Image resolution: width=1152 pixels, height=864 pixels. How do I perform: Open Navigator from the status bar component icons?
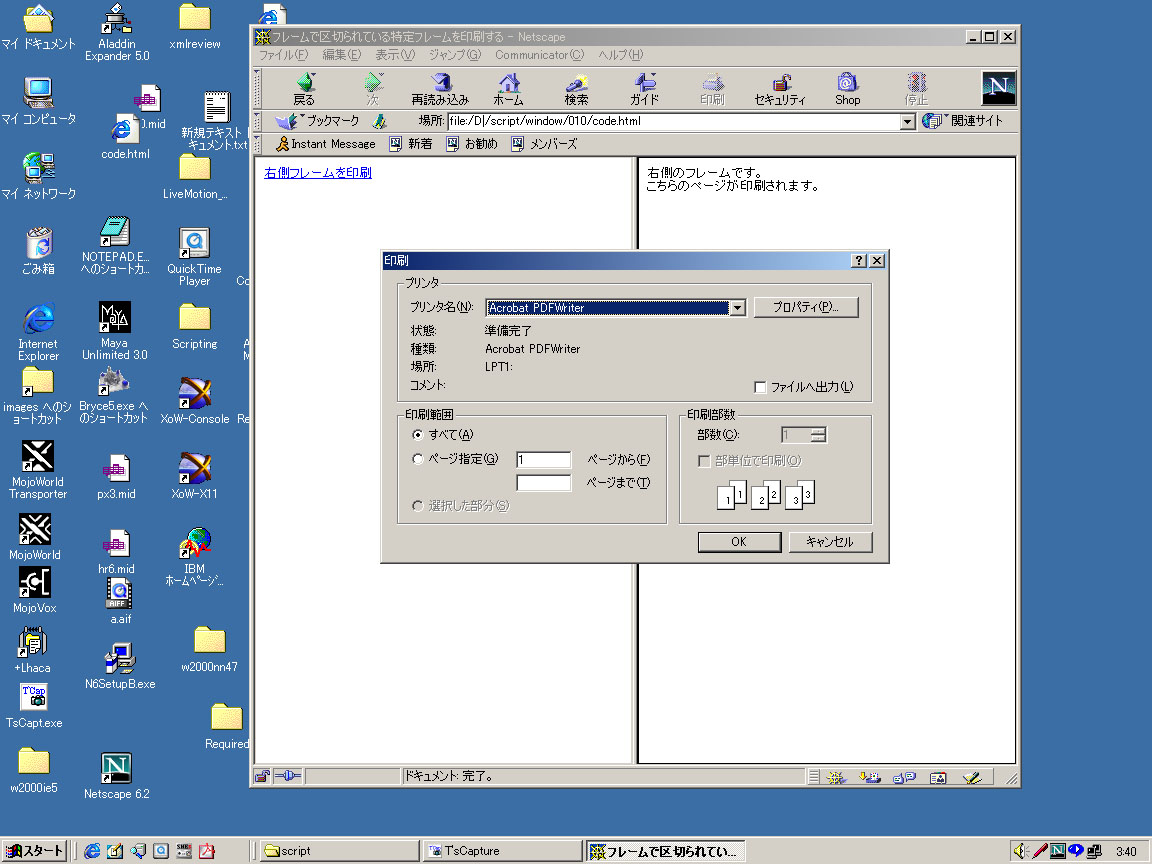click(x=835, y=777)
